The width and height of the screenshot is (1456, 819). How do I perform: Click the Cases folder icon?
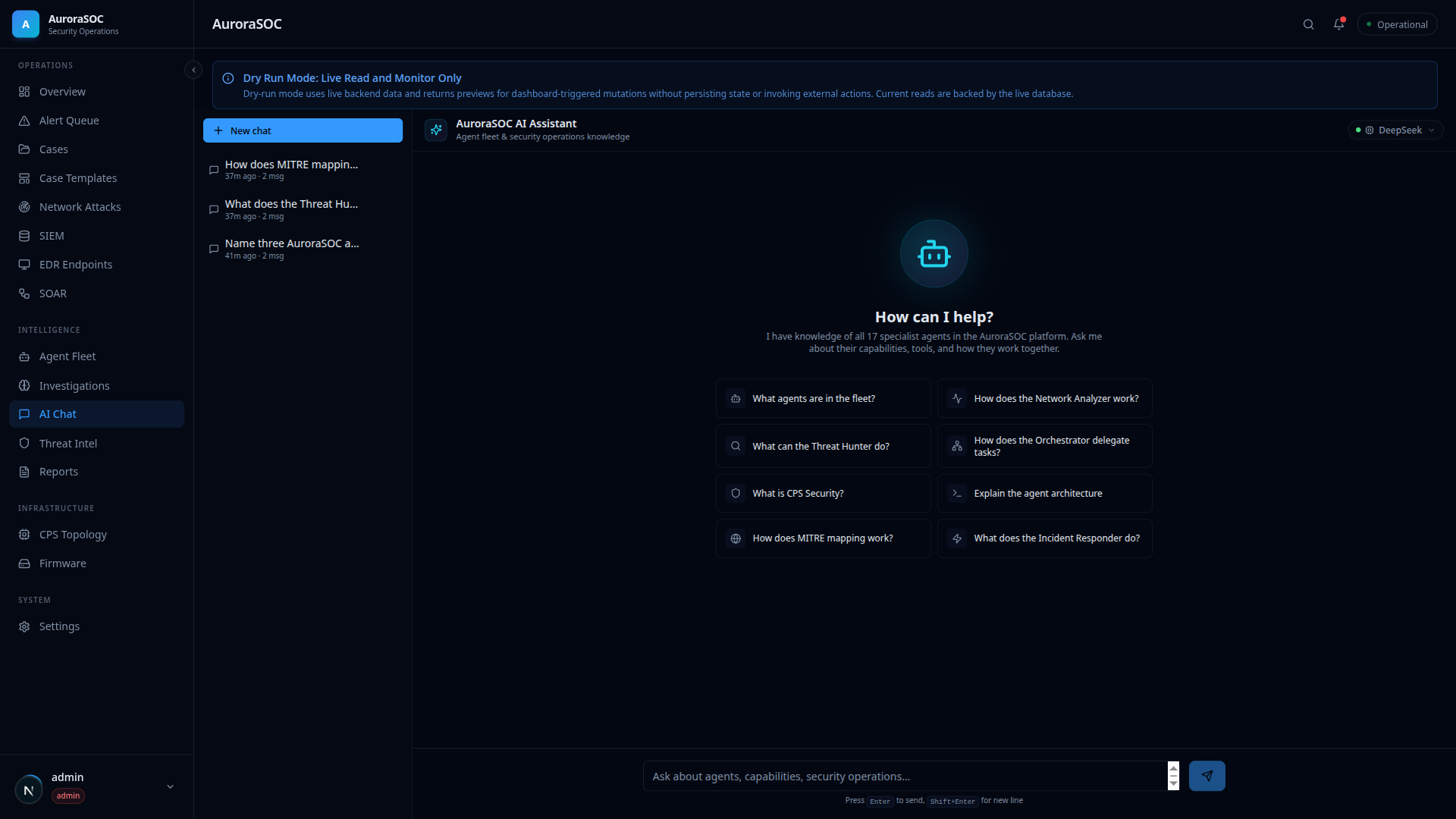point(24,149)
